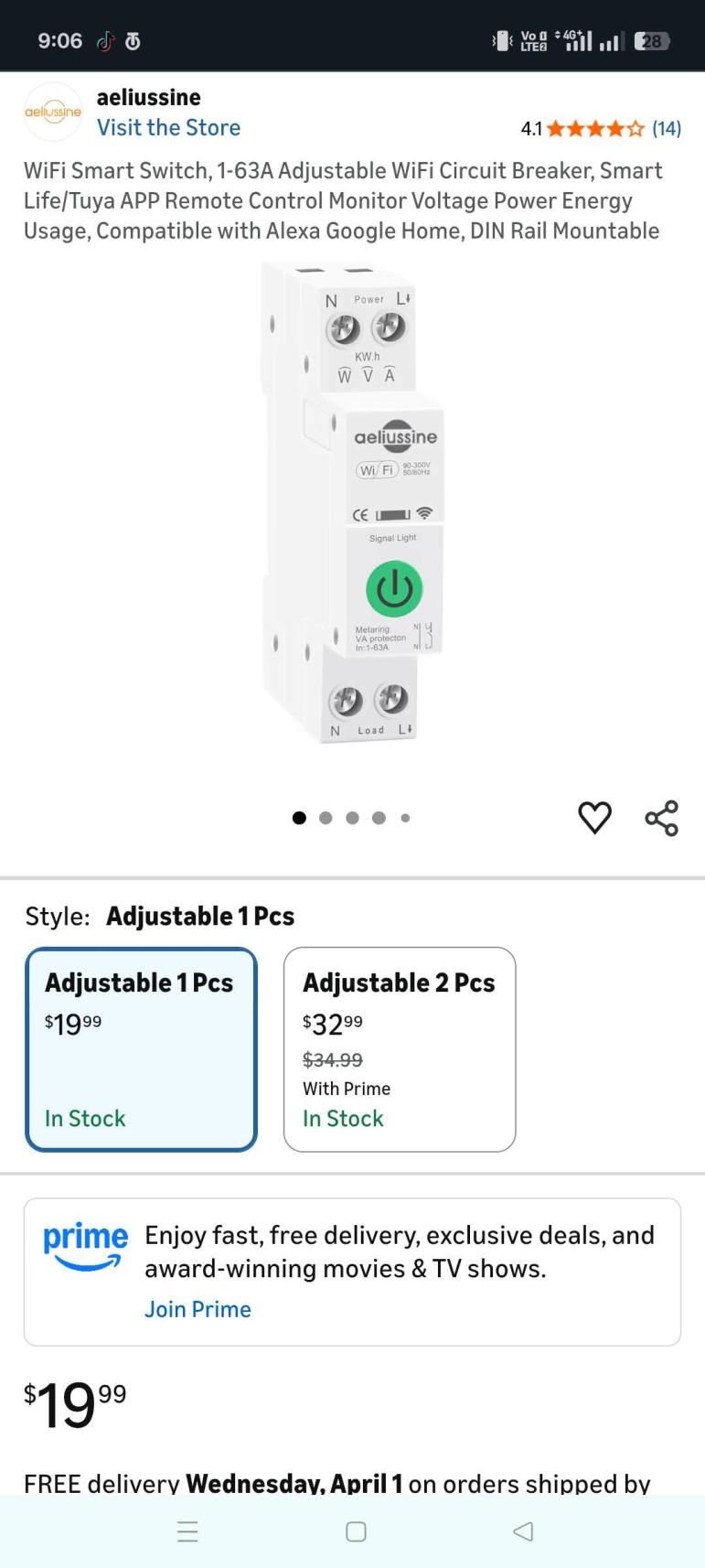Tap the share icon

click(x=662, y=818)
